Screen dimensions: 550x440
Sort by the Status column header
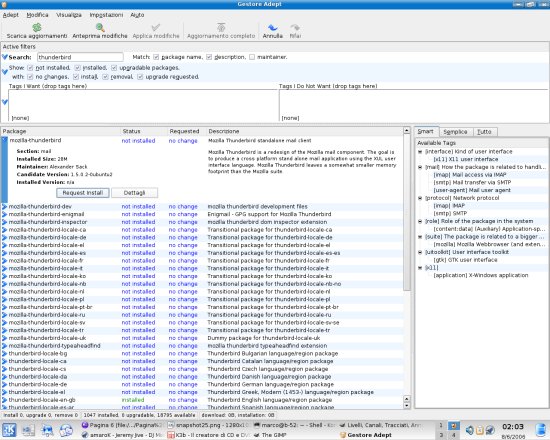pos(144,131)
